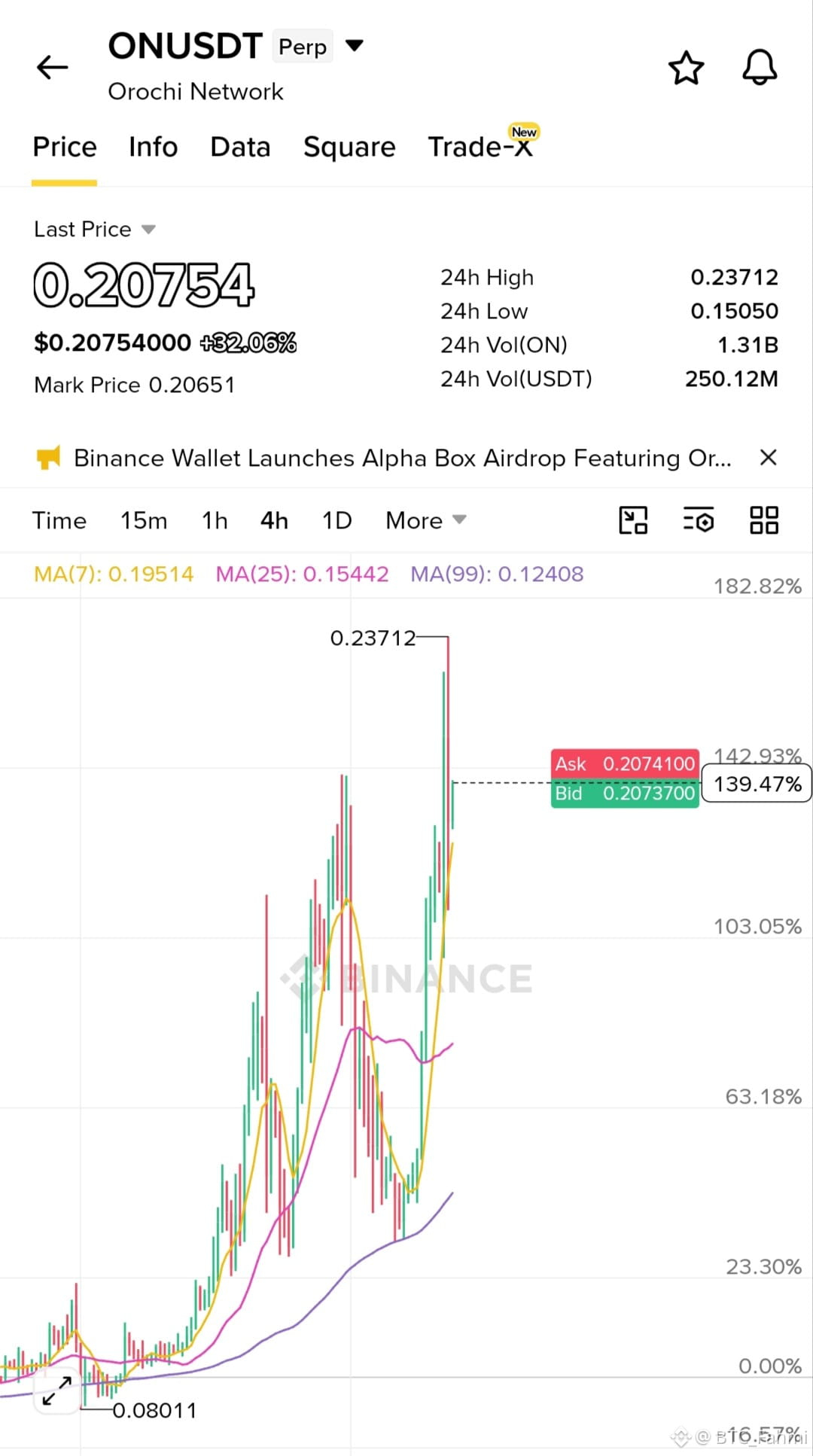813x1456 pixels.
Task: Open price alerts with the bell icon
Action: (x=760, y=68)
